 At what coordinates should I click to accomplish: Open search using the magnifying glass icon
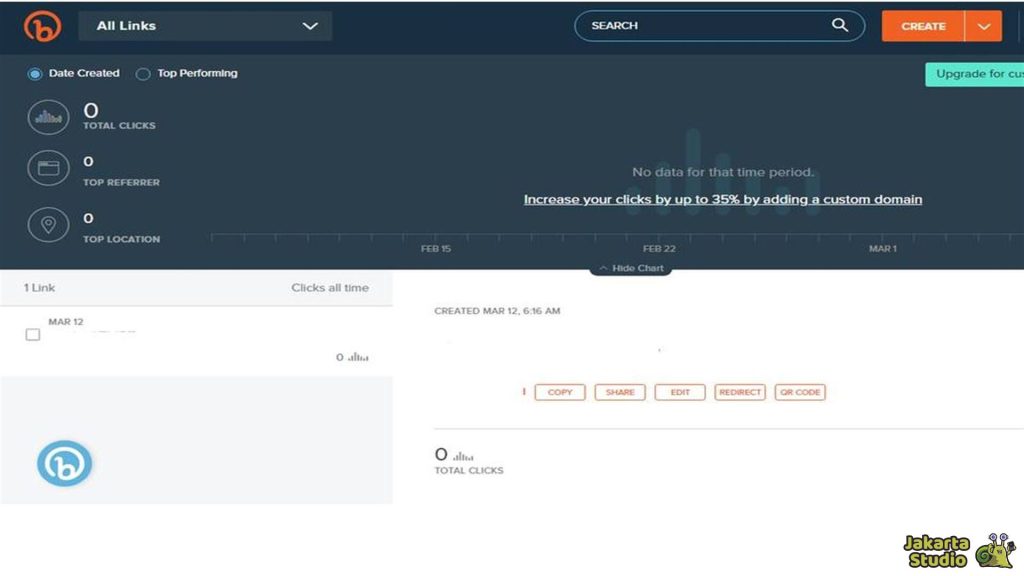tap(840, 25)
